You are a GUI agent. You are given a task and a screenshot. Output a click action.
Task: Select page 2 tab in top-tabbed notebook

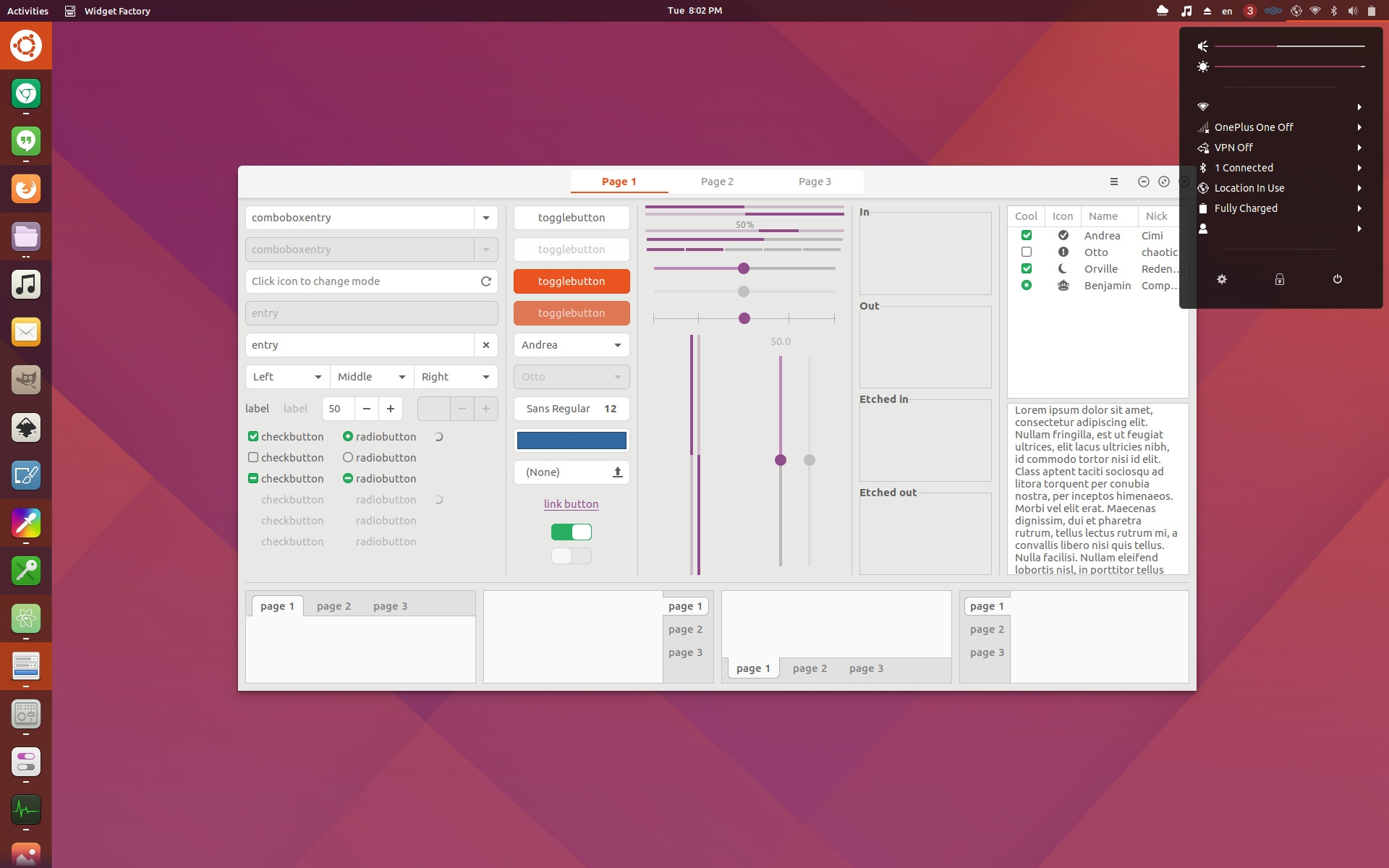tap(334, 606)
